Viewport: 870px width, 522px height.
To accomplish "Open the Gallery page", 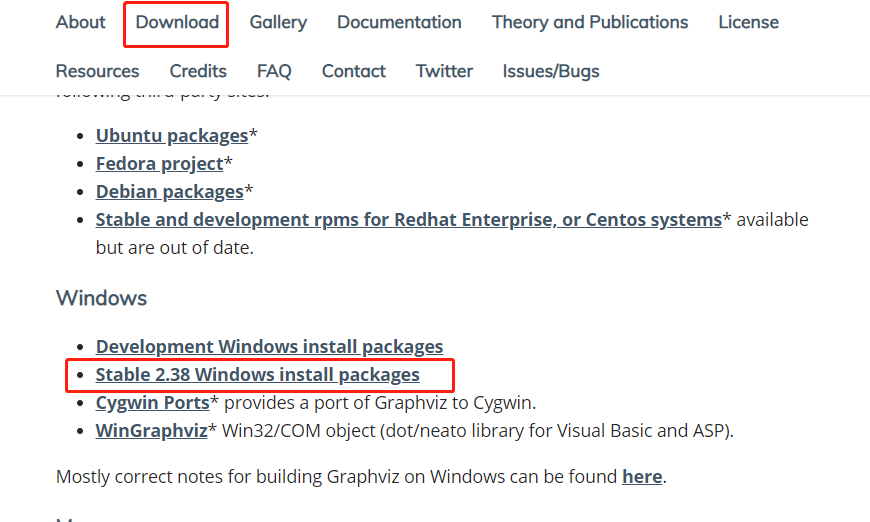I will tap(278, 22).
